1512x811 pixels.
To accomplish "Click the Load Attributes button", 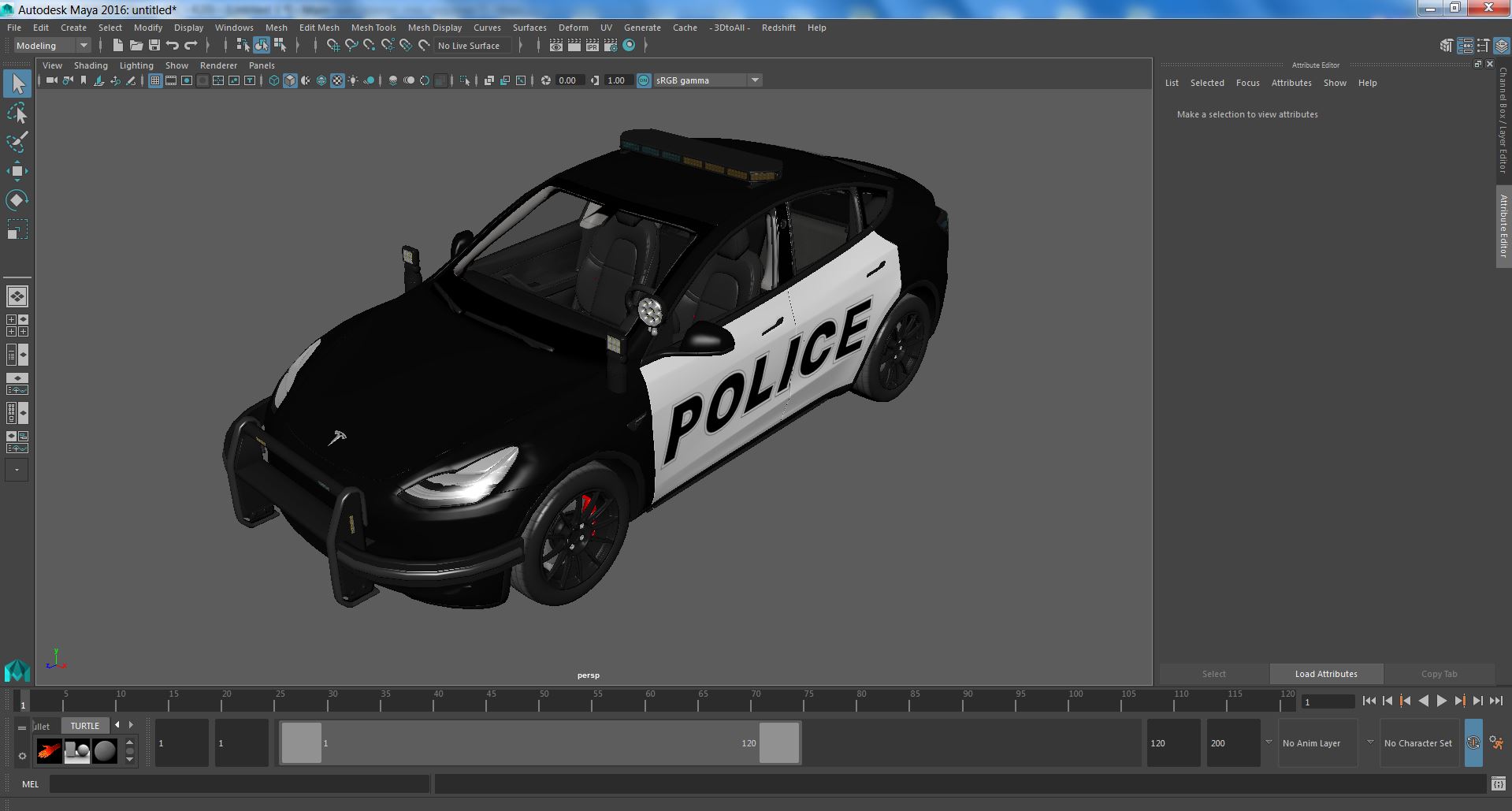I will click(x=1326, y=674).
